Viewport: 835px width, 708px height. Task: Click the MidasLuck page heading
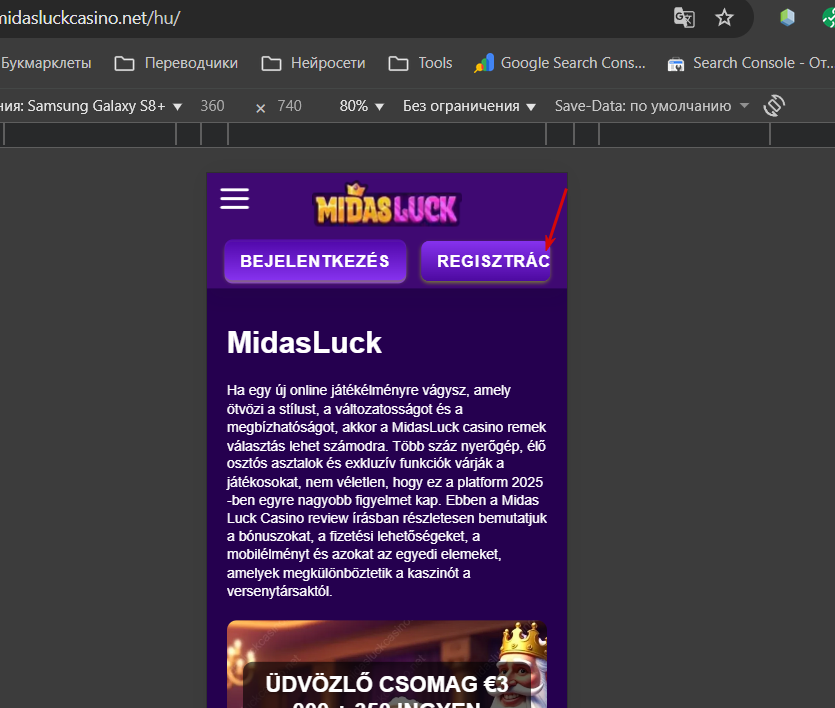(304, 342)
